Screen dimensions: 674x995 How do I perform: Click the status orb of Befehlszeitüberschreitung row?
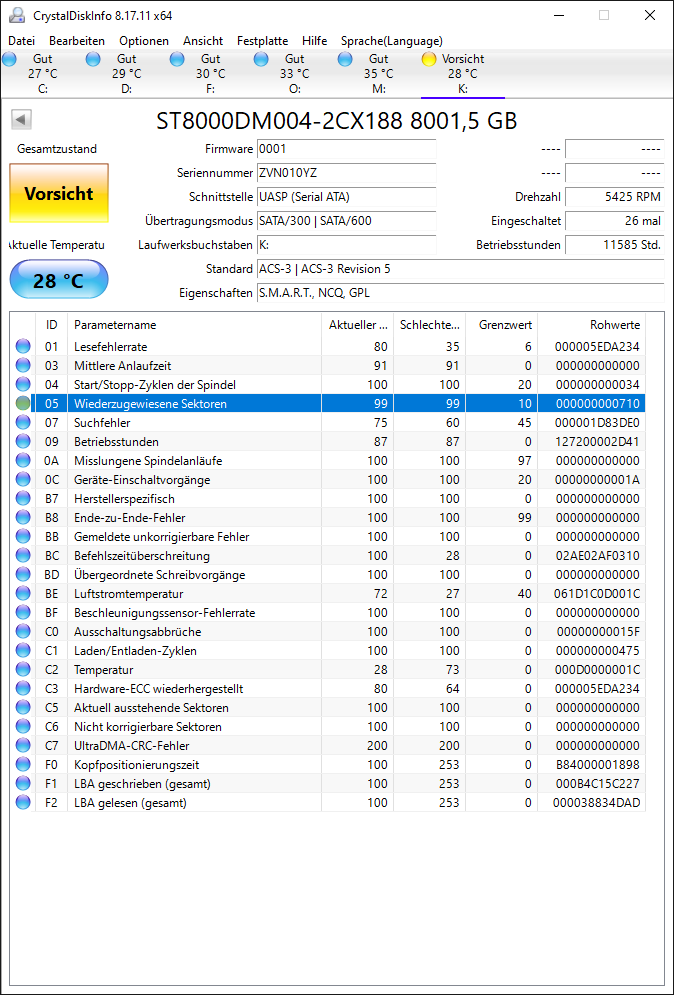click(23, 555)
